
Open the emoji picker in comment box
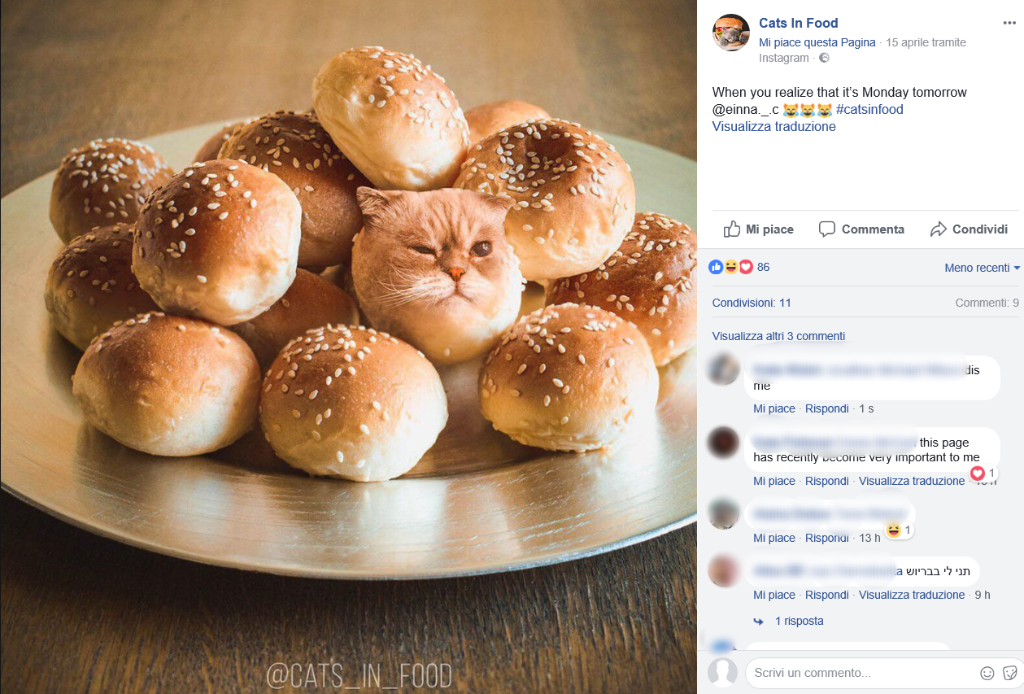tap(987, 673)
